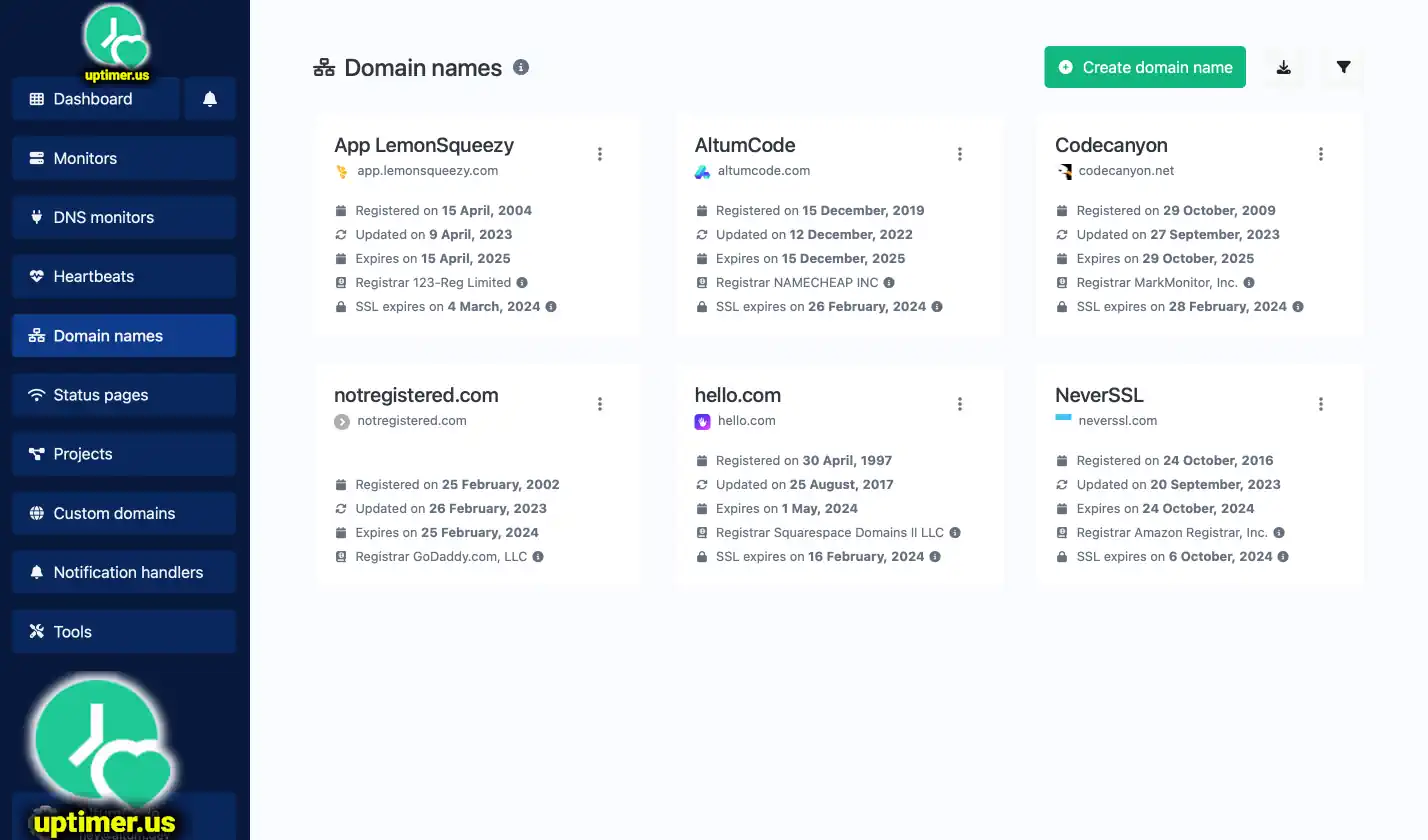Click info icon next to SSL expires 28 February, 2024
1428x840 pixels.
1298,307
